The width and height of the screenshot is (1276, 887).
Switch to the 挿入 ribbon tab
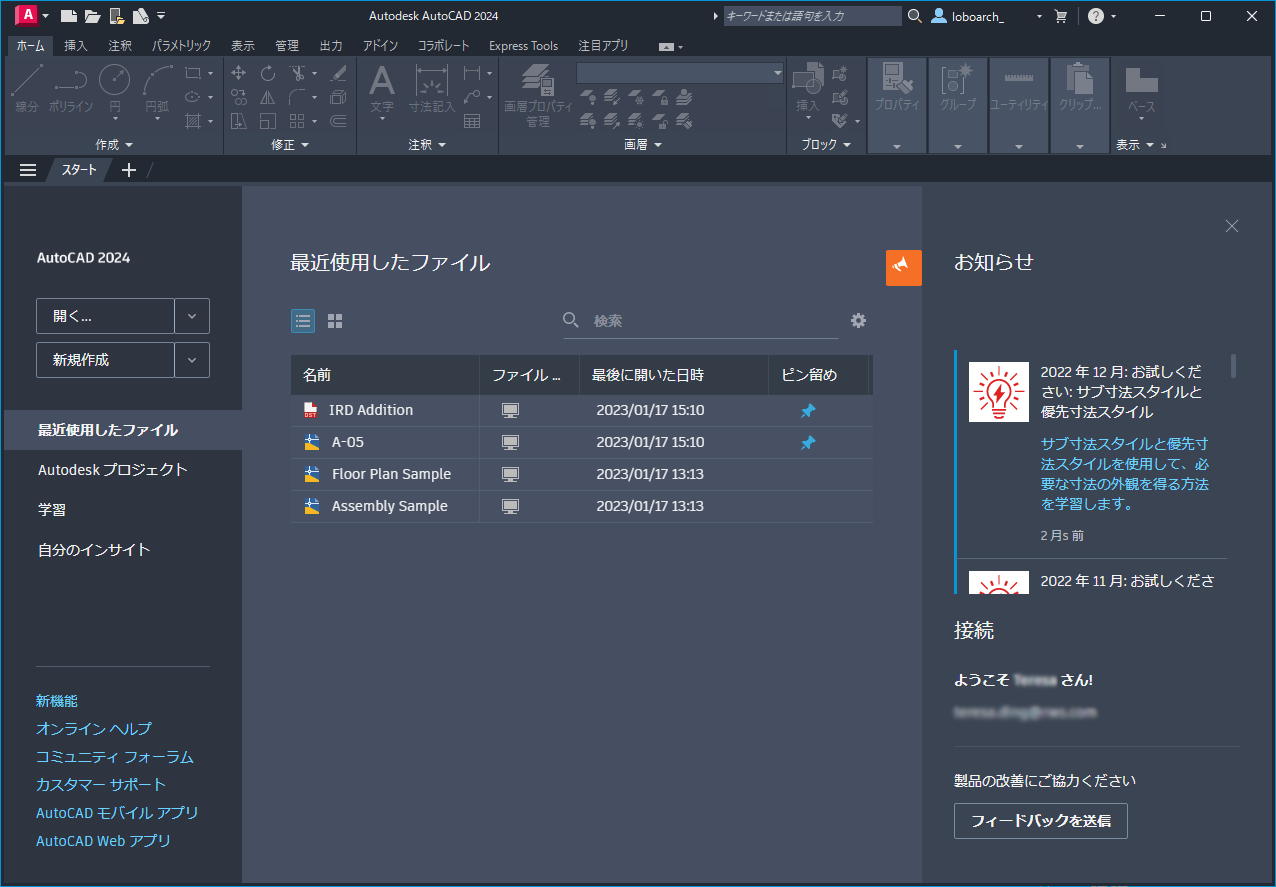76,46
